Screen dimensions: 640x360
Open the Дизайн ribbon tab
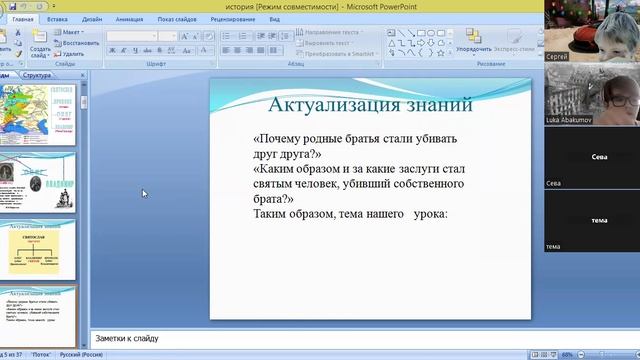click(92, 19)
